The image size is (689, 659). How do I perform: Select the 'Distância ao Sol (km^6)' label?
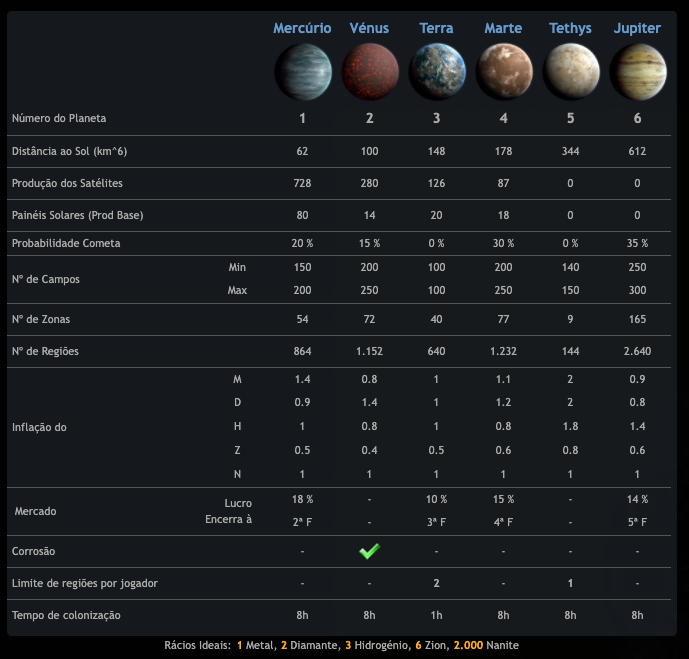[x=69, y=151]
